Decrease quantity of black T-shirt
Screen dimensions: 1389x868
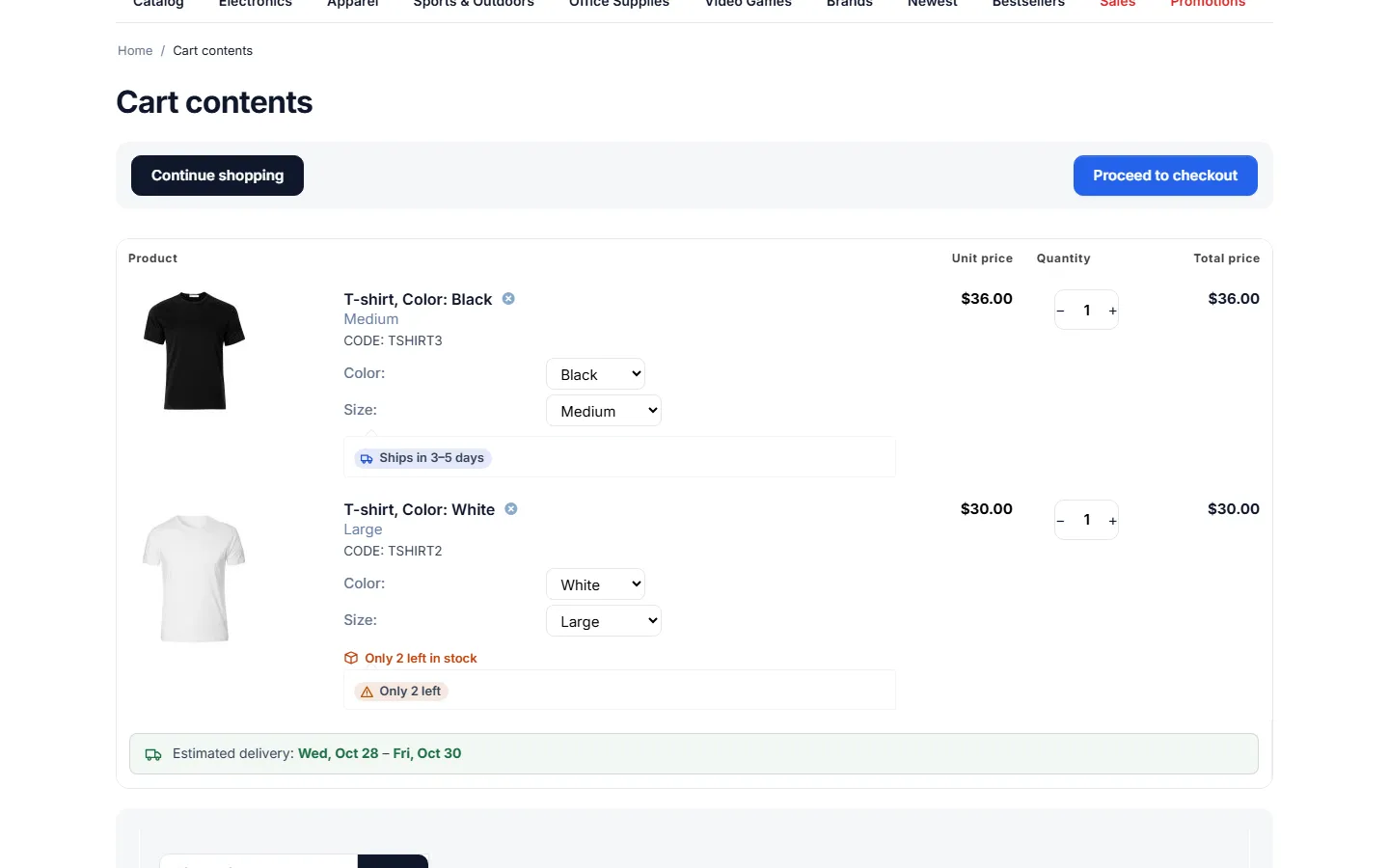[x=1061, y=311]
